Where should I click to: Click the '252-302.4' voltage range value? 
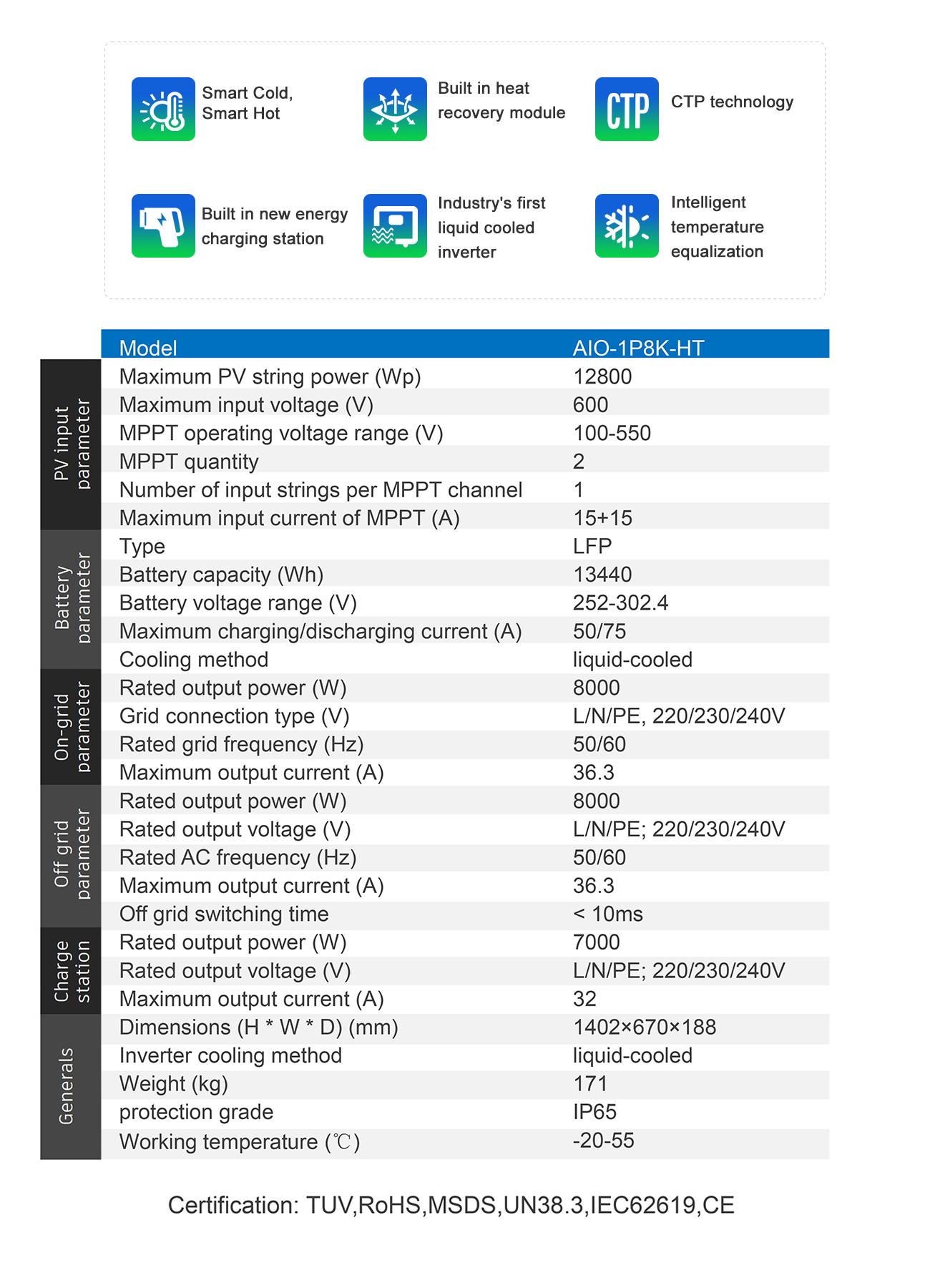(621, 602)
